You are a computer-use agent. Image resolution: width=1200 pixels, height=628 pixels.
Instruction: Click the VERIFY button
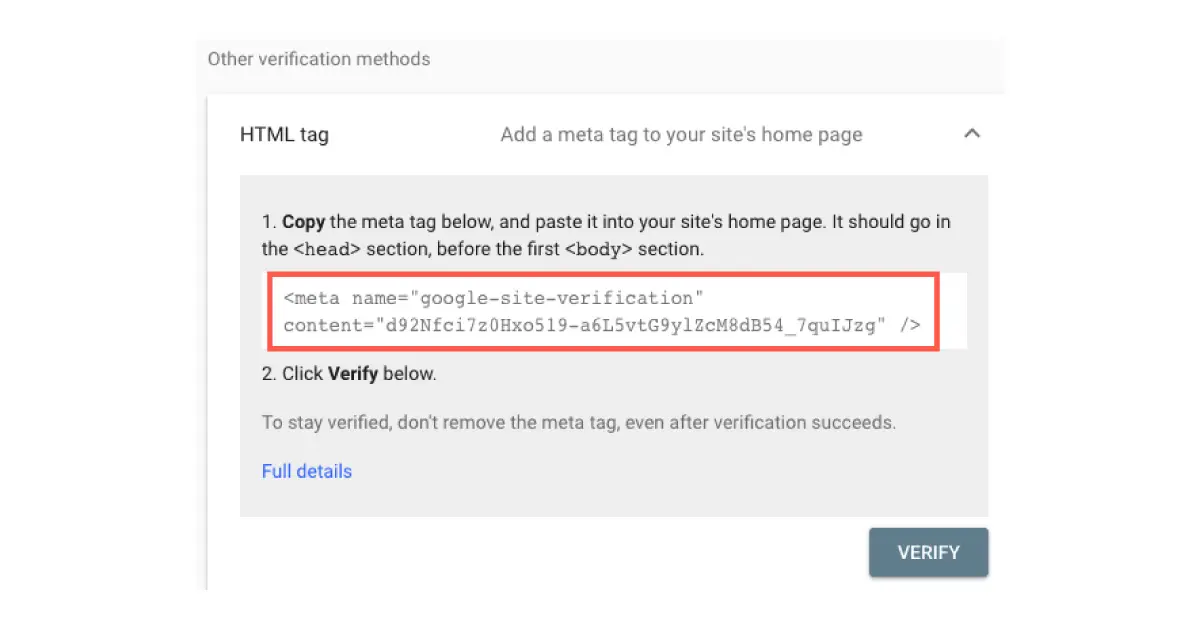(x=928, y=552)
